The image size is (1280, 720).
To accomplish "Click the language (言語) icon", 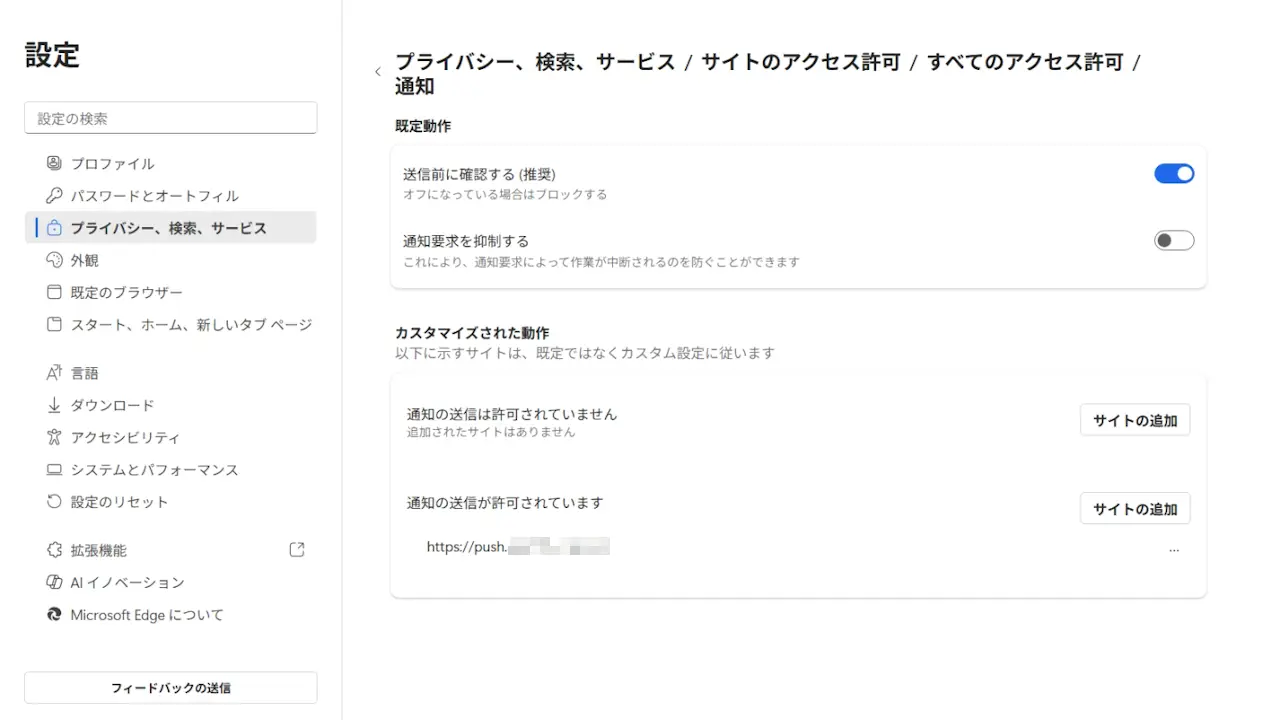I will 54,373.
